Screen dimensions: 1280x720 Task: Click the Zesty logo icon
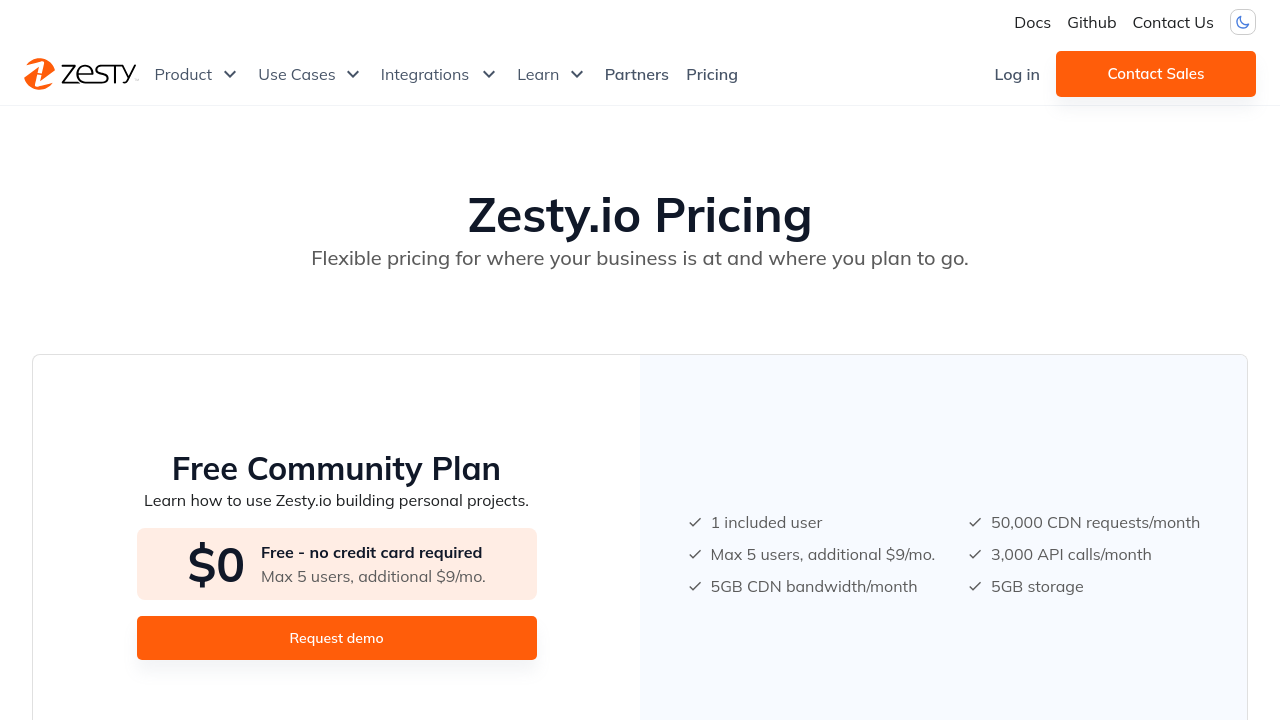pyautogui.click(x=40, y=74)
